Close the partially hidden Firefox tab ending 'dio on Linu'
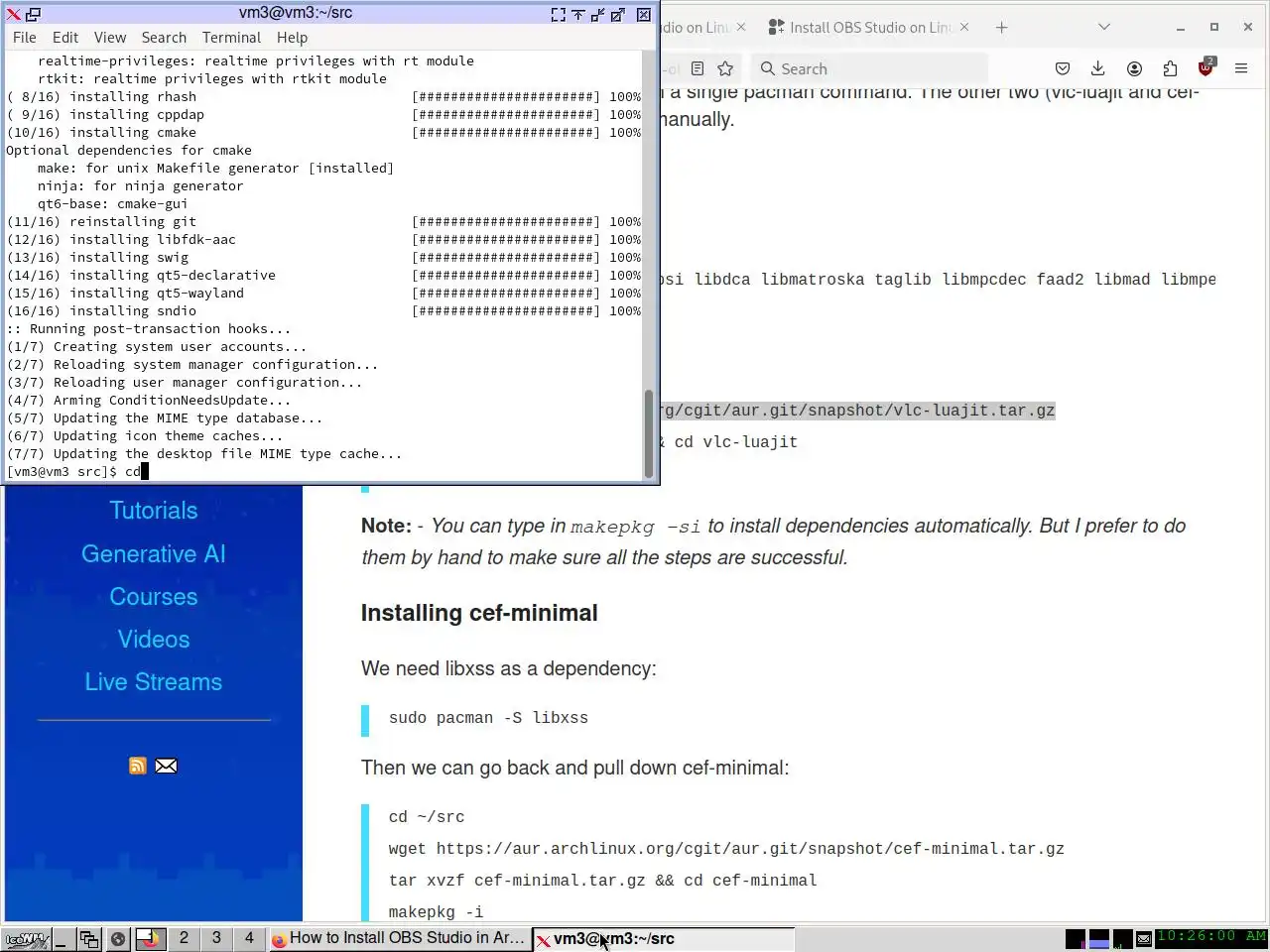 click(x=740, y=27)
